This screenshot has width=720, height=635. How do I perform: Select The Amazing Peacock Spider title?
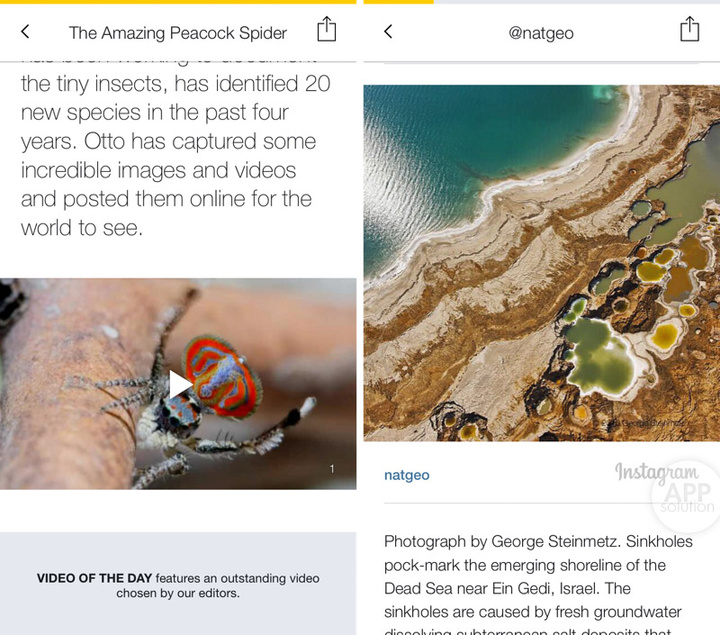(178, 33)
